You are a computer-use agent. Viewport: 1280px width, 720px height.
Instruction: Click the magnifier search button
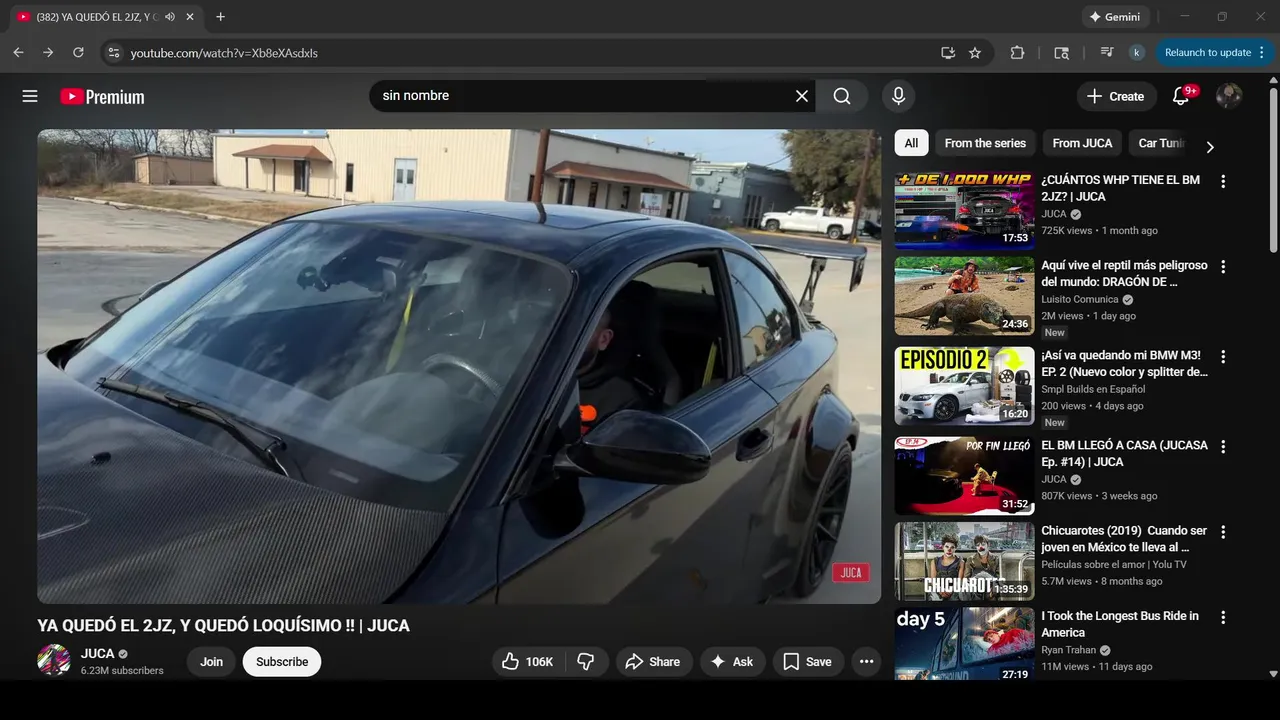(842, 96)
